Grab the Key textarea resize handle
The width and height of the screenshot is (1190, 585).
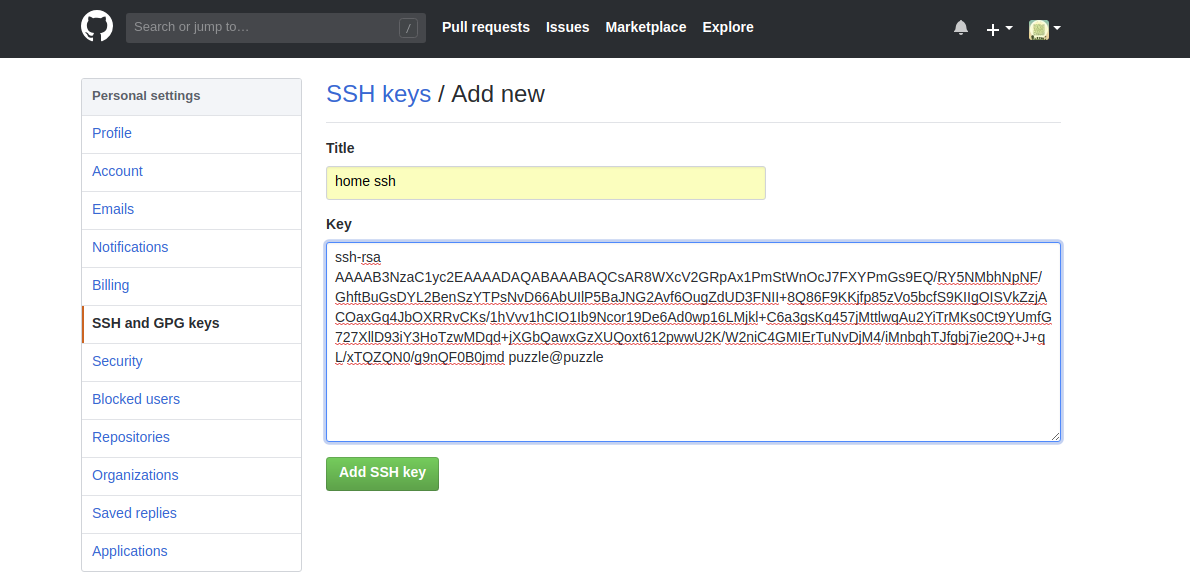tap(1054, 435)
